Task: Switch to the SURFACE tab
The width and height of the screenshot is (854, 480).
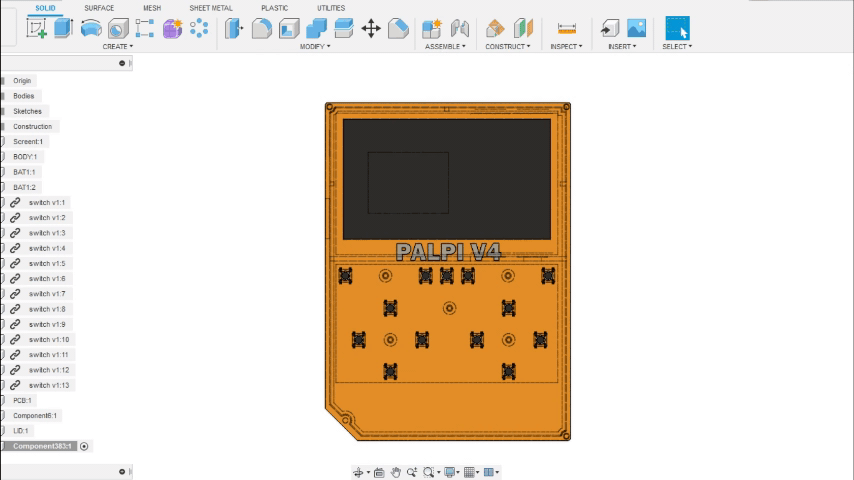Action: click(x=99, y=8)
